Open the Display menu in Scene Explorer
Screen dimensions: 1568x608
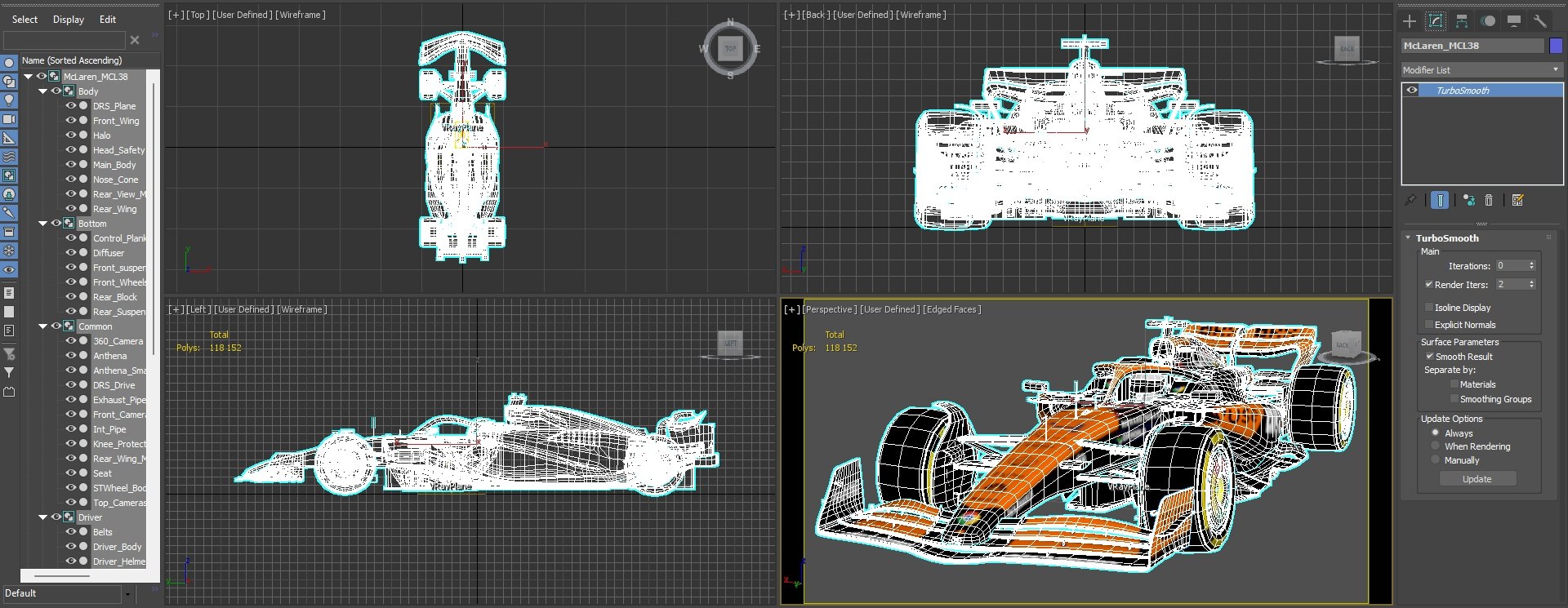pyautogui.click(x=69, y=20)
